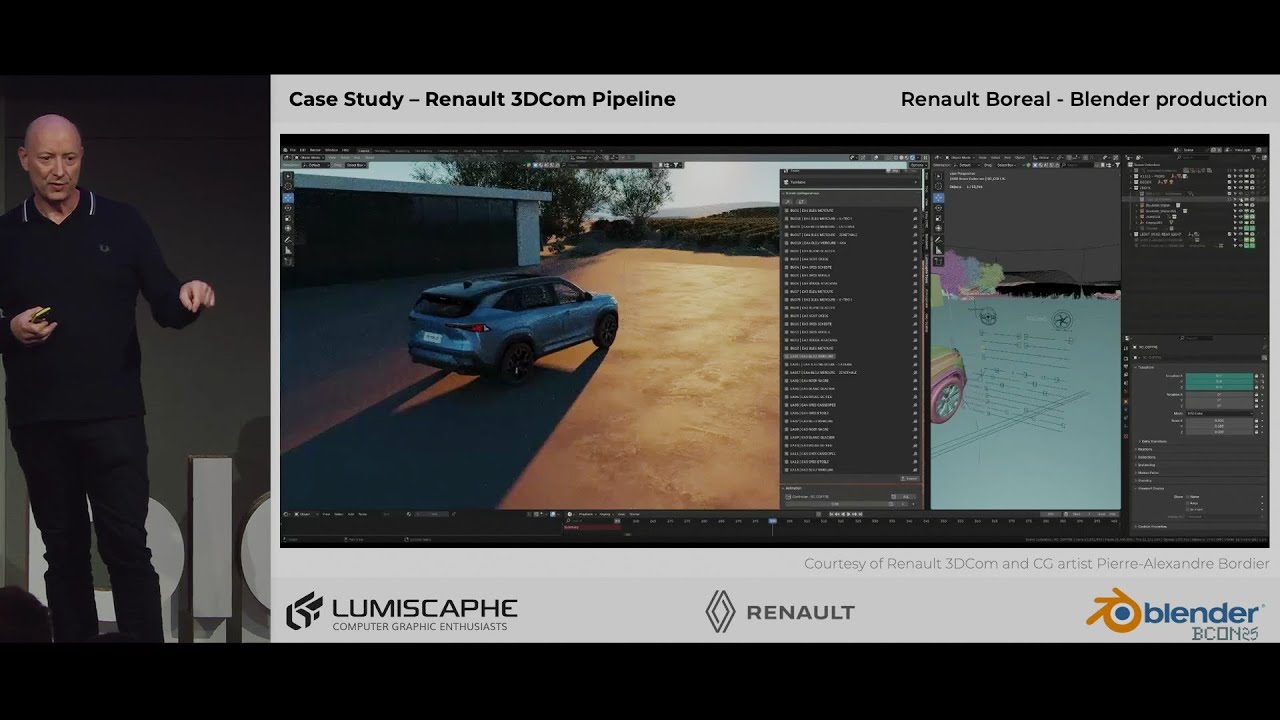Open the Window menu
The width and height of the screenshot is (1280, 720).
pos(331,150)
